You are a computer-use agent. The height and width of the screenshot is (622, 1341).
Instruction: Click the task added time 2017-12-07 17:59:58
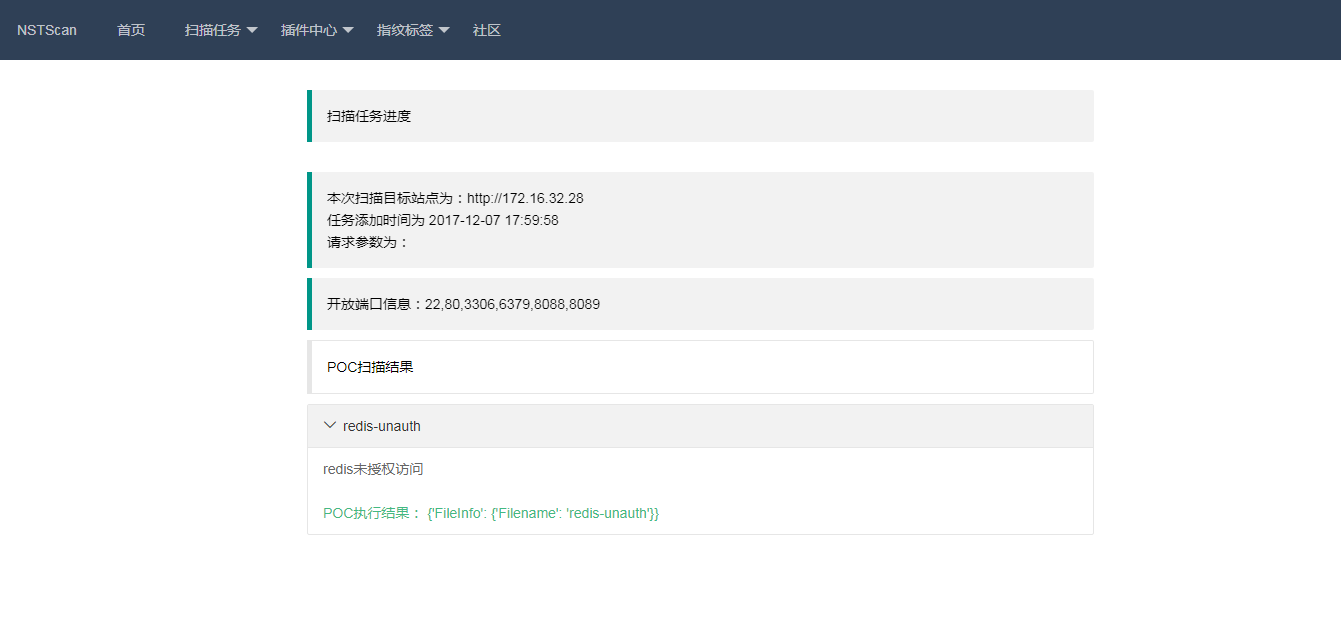pos(493,220)
